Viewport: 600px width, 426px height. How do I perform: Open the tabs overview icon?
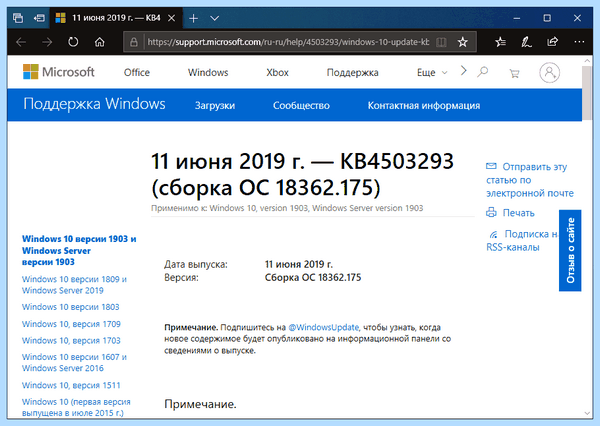point(18,18)
